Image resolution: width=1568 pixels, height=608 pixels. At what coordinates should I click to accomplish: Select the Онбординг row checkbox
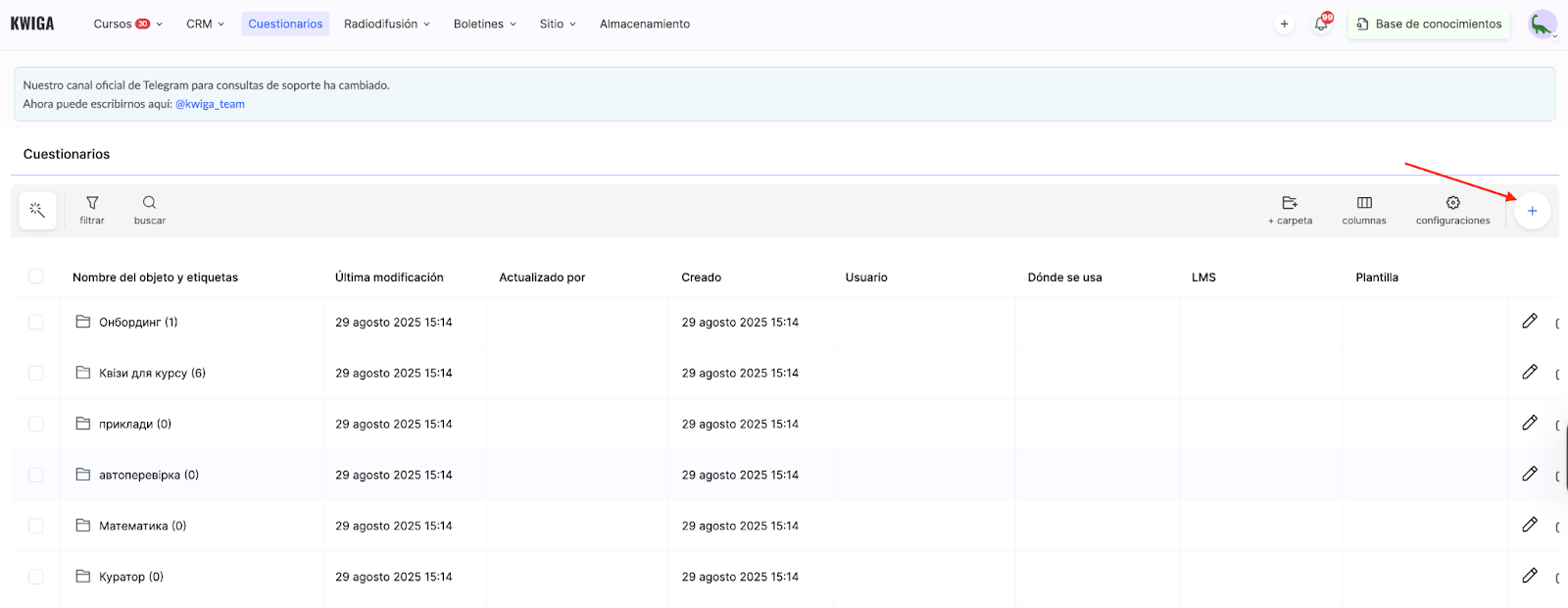(x=36, y=323)
